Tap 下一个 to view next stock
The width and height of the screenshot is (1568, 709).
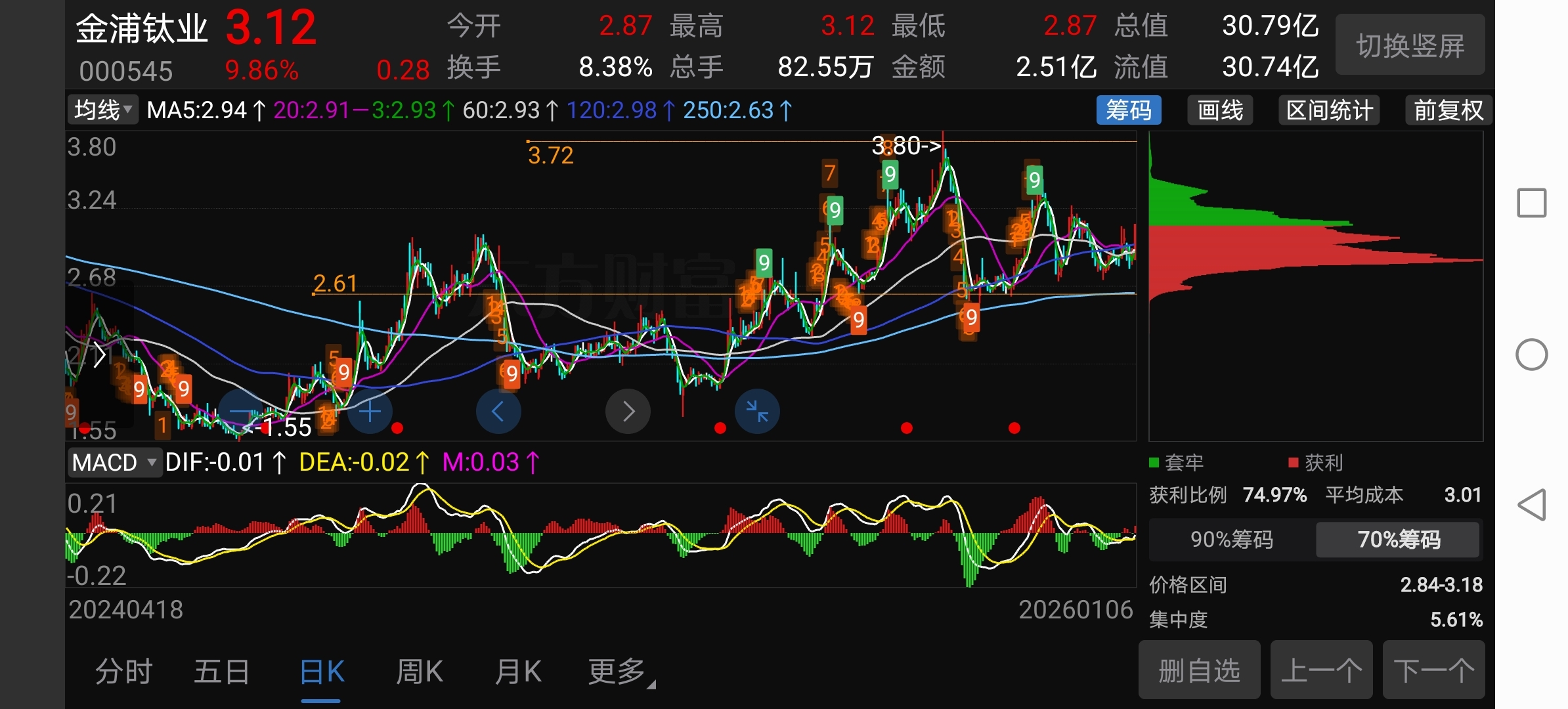point(1433,671)
